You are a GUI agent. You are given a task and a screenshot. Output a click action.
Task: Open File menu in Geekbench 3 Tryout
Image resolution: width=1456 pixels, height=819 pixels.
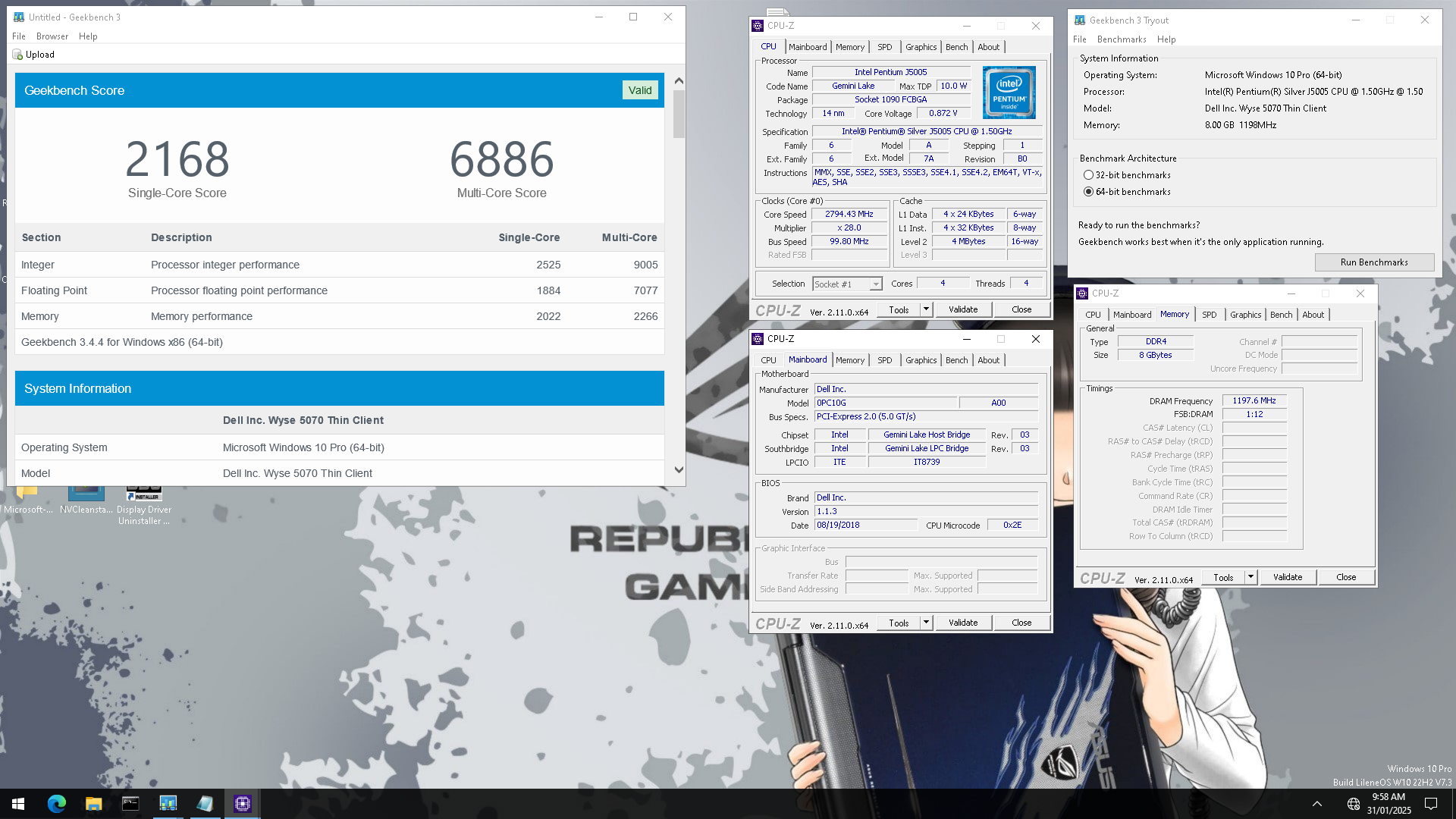tap(1080, 39)
